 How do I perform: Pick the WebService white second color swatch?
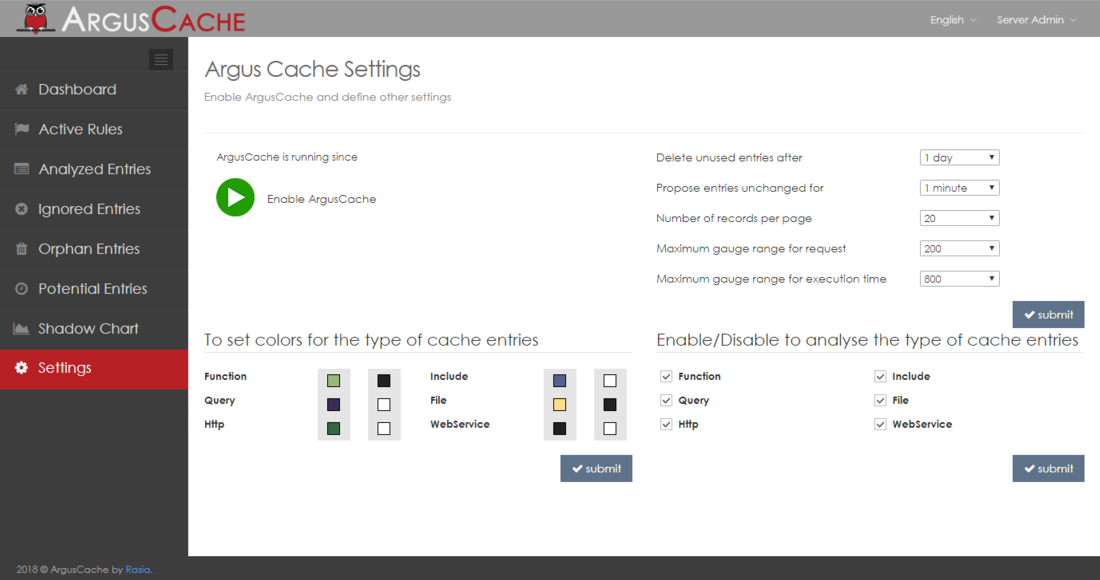pos(610,428)
